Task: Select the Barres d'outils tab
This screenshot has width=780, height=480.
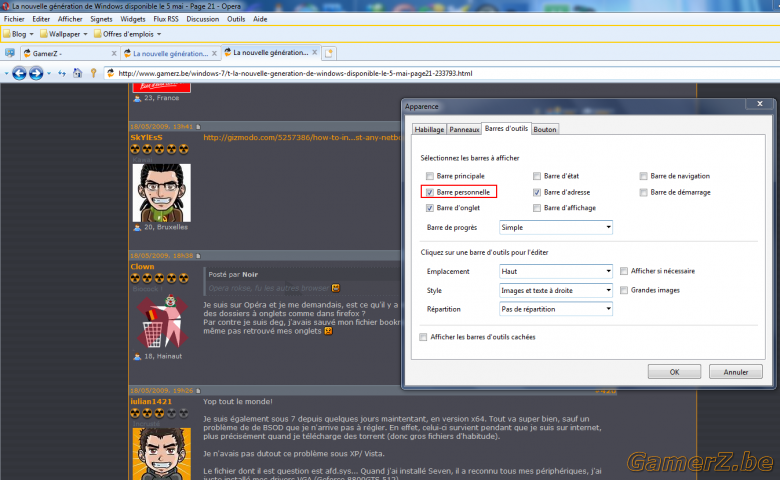Action: (506, 128)
